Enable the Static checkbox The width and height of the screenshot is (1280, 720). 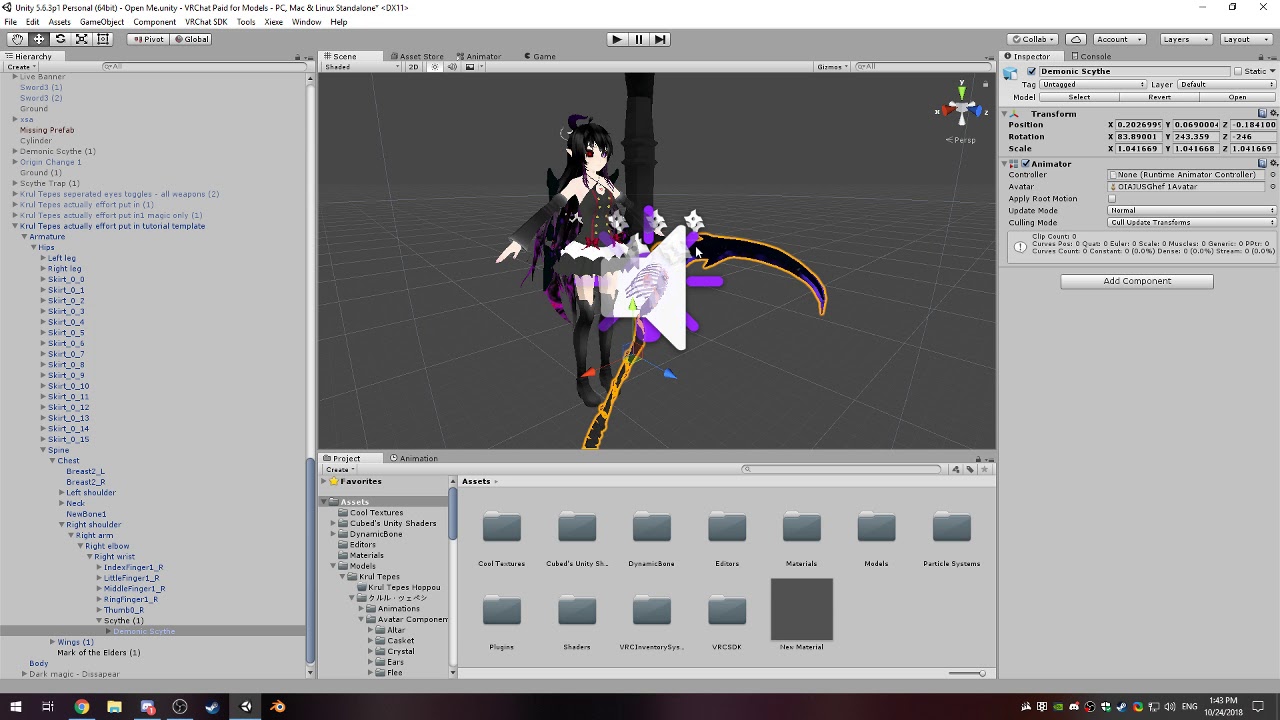[1237, 72]
